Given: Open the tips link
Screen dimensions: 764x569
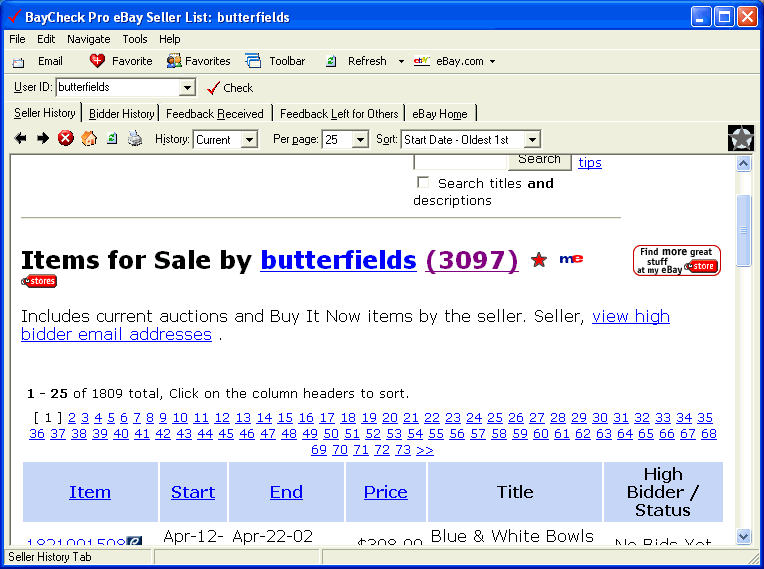Looking at the screenshot, I should pos(590,163).
